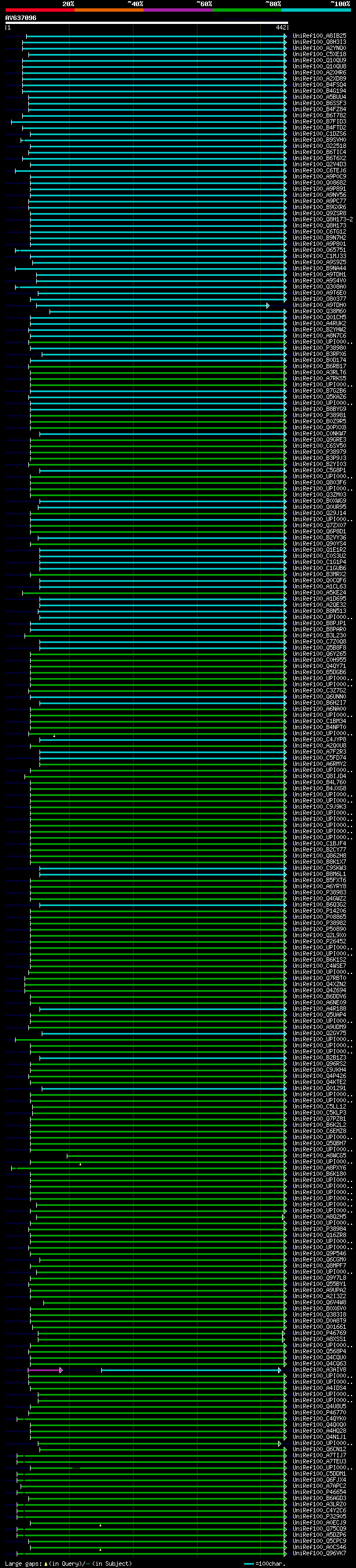The height and width of the screenshot is (1568, 356).
Task: Click the query end position 442
Action: click(280, 27)
